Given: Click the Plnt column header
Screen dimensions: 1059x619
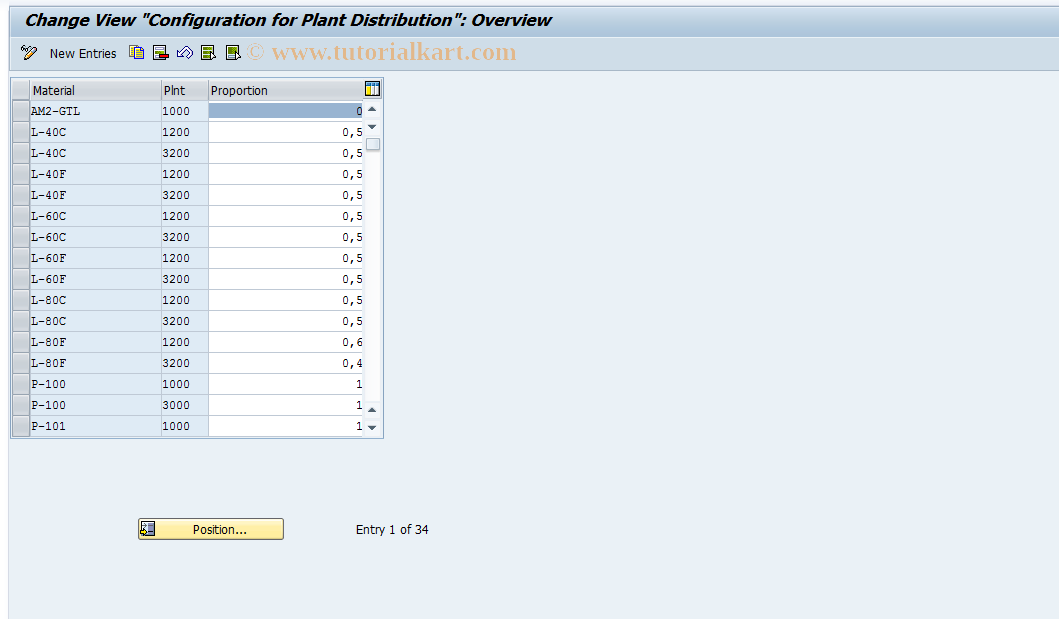Looking at the screenshot, I should [x=184, y=90].
